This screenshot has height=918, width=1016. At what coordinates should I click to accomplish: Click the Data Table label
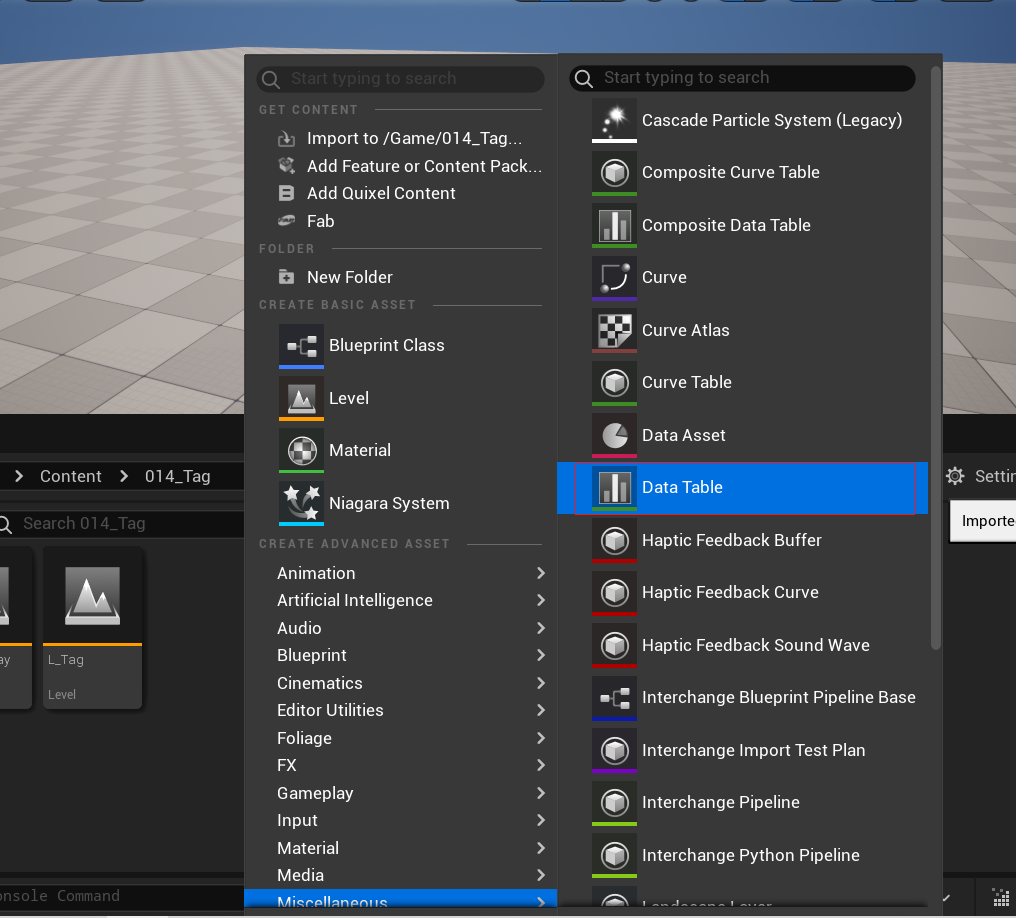pos(682,487)
